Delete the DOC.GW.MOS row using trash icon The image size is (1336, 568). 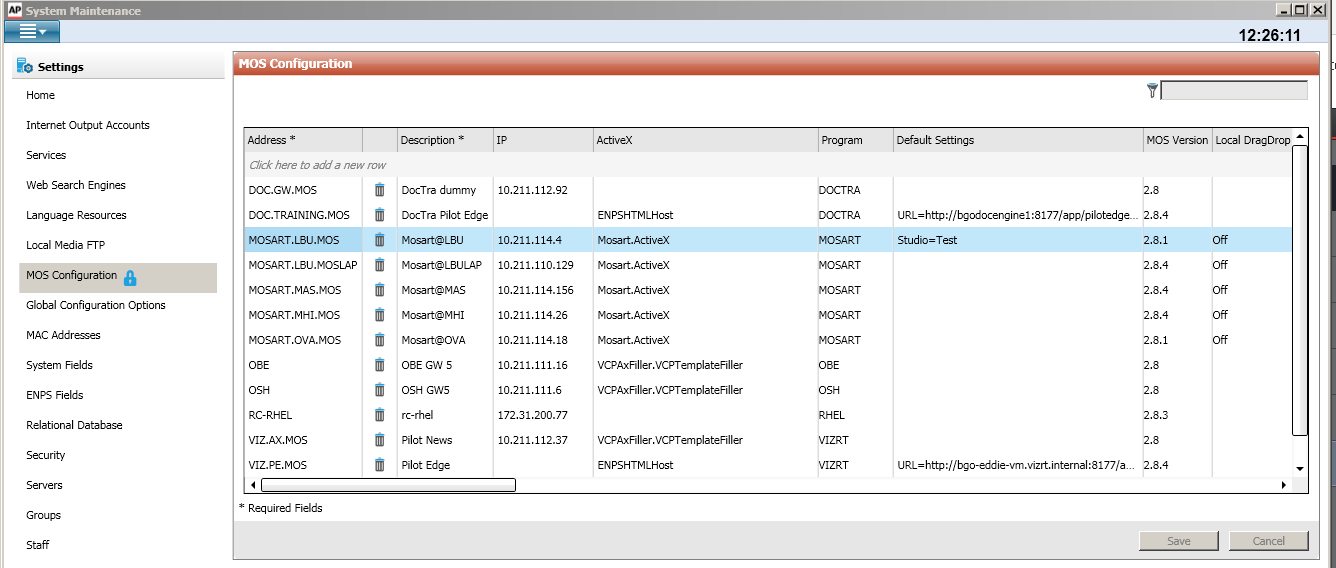pos(379,190)
